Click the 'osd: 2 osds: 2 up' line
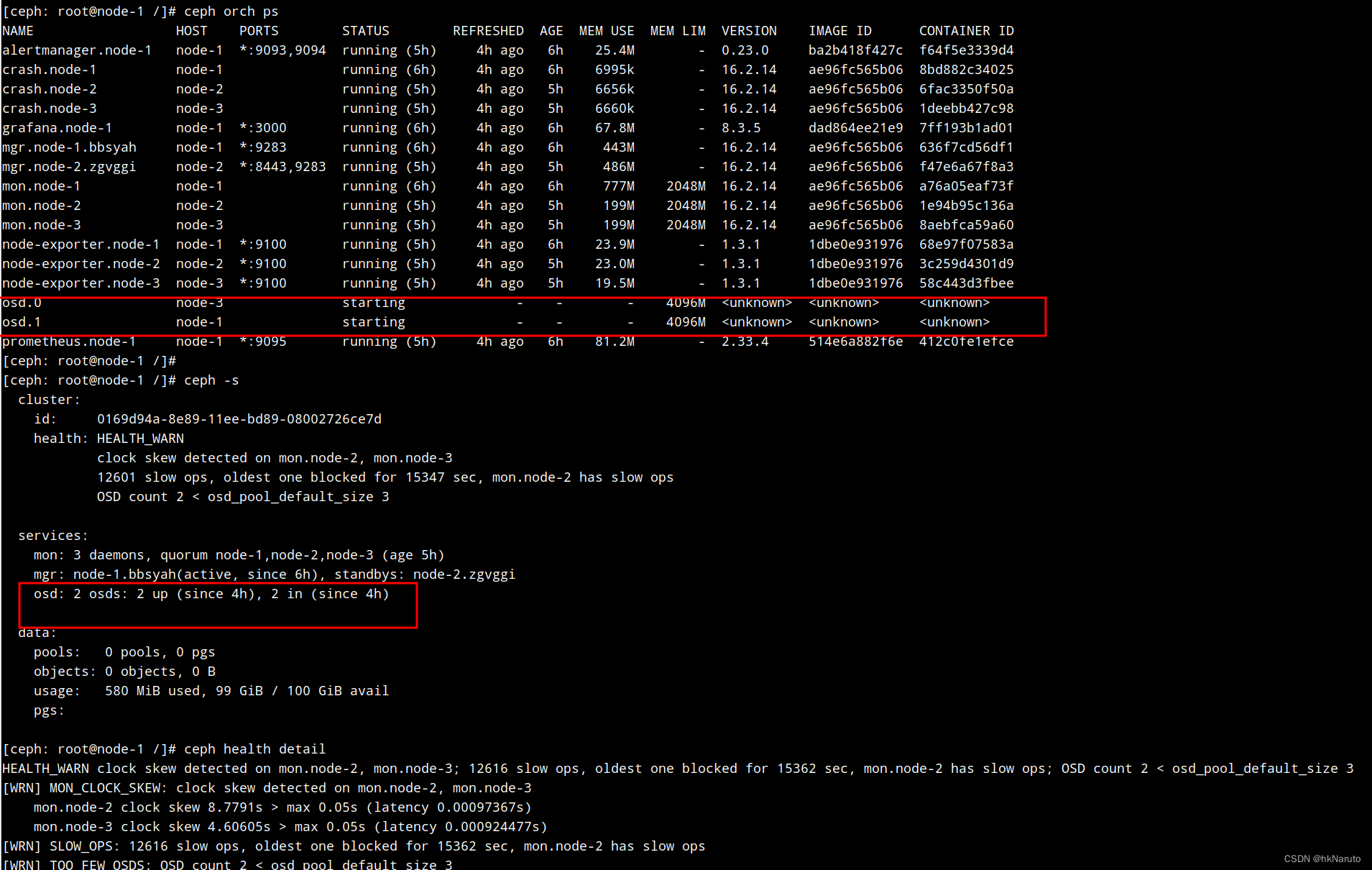Image resolution: width=1372 pixels, height=870 pixels. (211, 594)
